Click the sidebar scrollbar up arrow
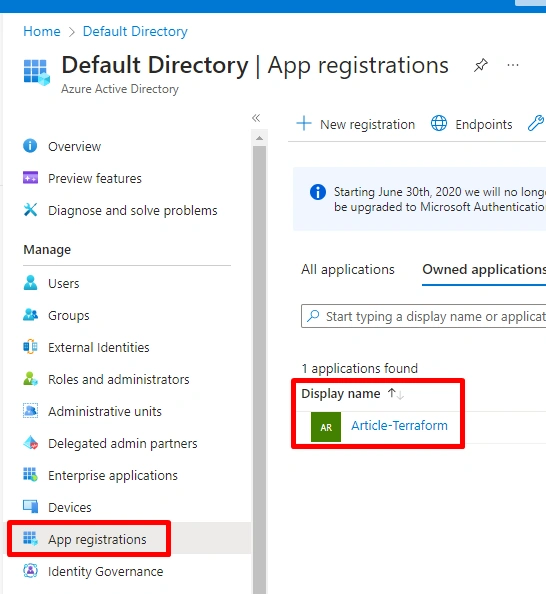The height and width of the screenshot is (594, 546). tap(260, 138)
